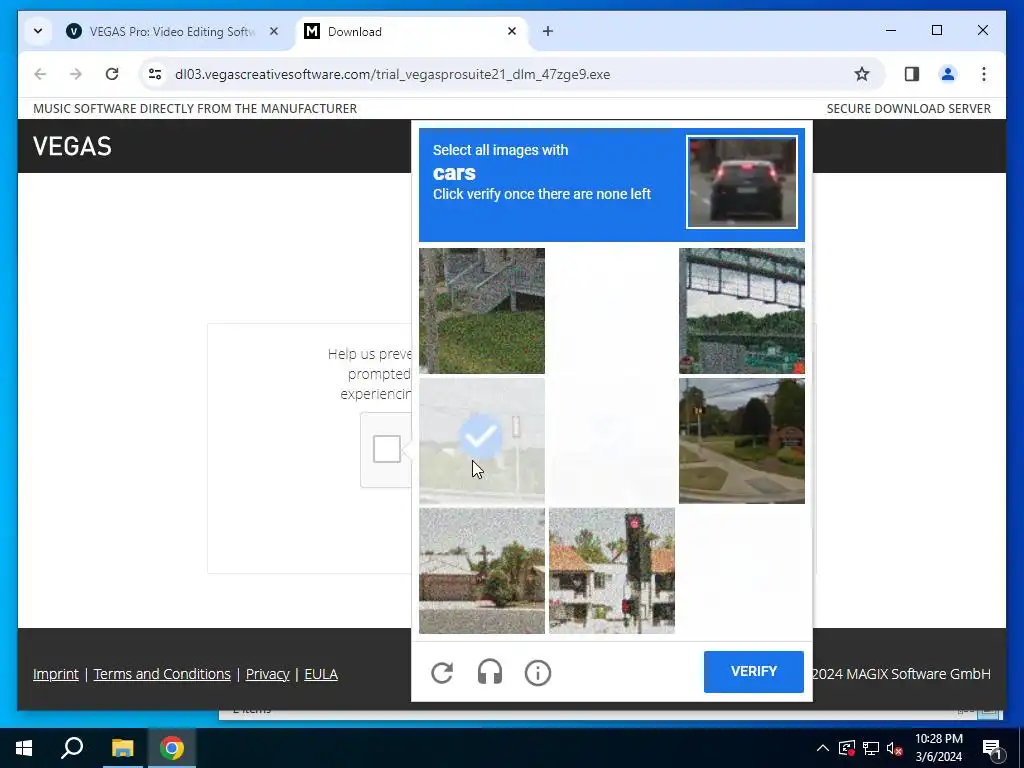1024x768 pixels.
Task: Toggle the Chrome side panel
Action: (x=912, y=74)
